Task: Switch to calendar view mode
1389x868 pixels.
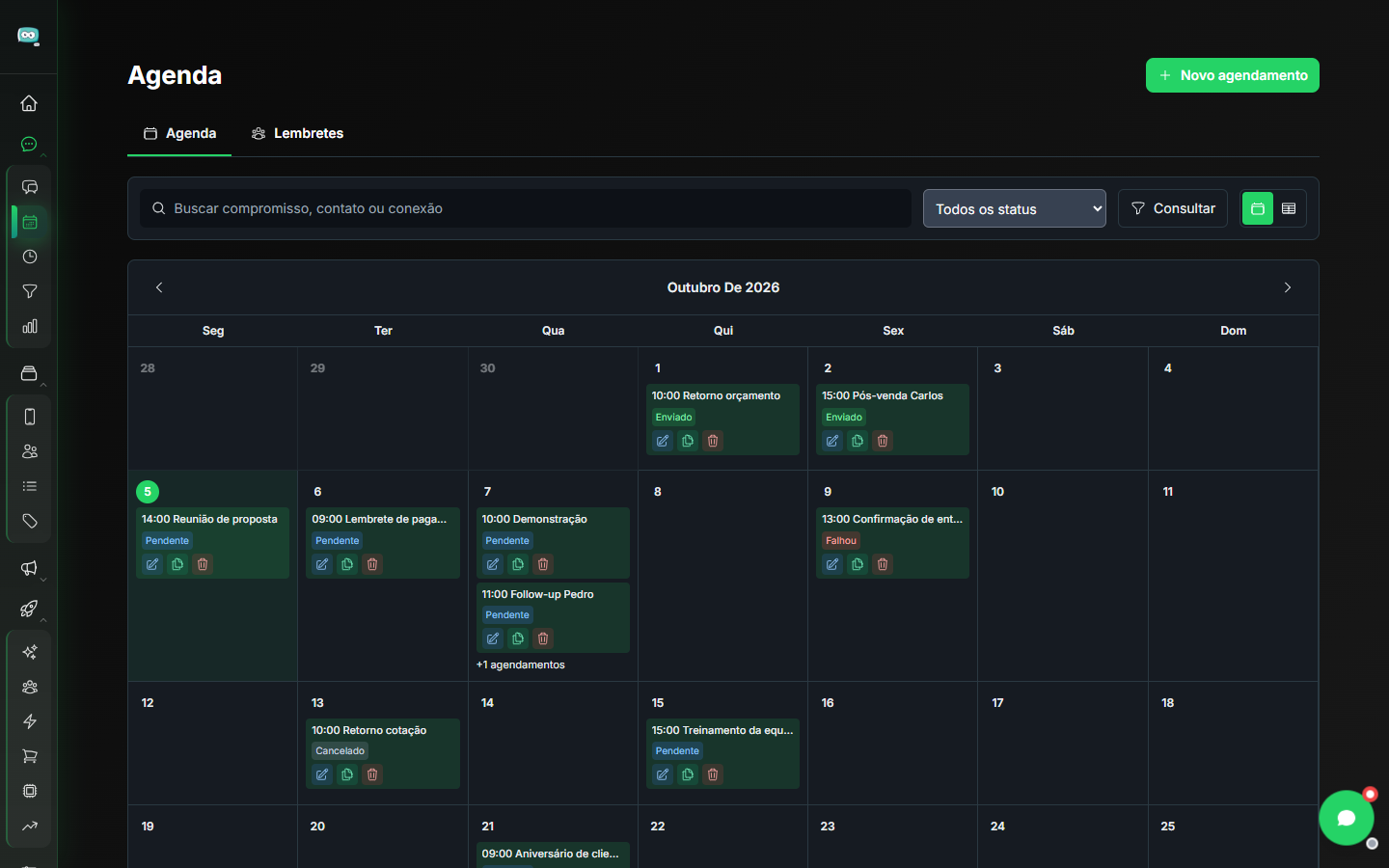Action: click(1258, 208)
